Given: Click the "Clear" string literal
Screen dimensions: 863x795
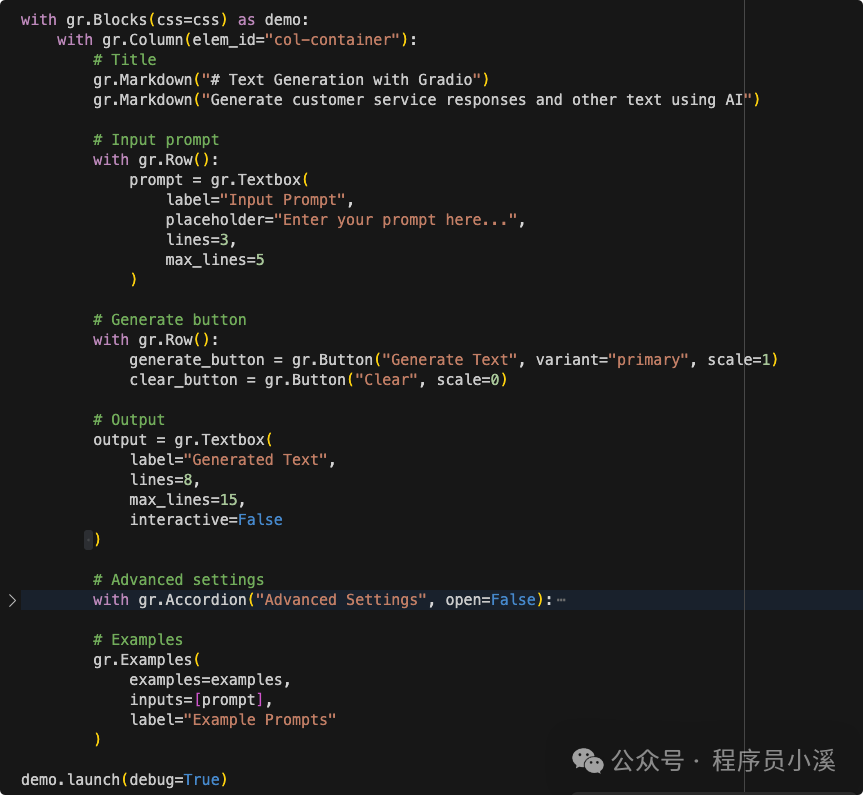Looking at the screenshot, I should click(x=386, y=380).
